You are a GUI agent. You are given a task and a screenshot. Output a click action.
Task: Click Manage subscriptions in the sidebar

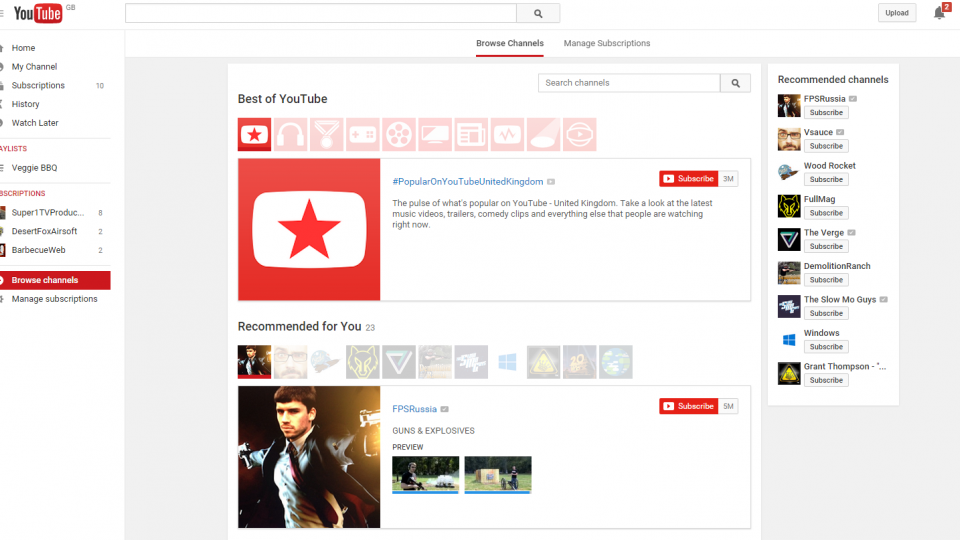pyautogui.click(x=54, y=299)
